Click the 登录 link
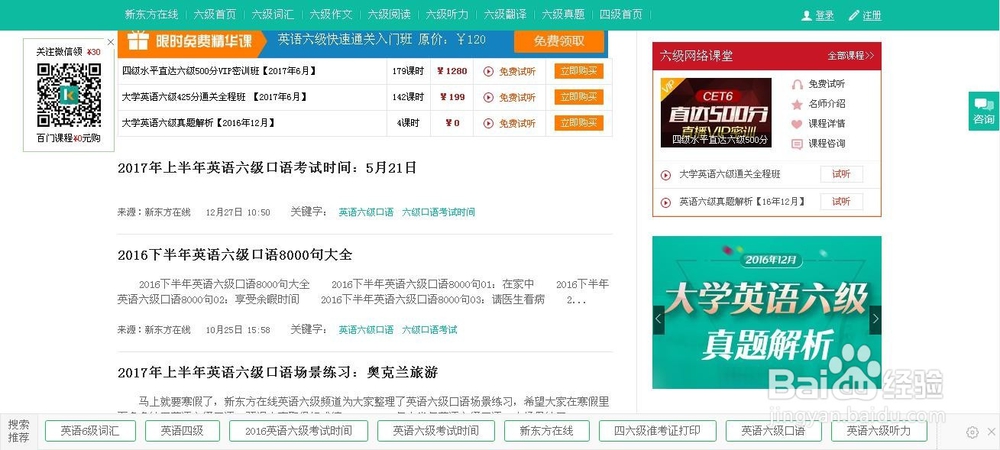Image resolution: width=1000 pixels, height=450 pixels. point(825,15)
